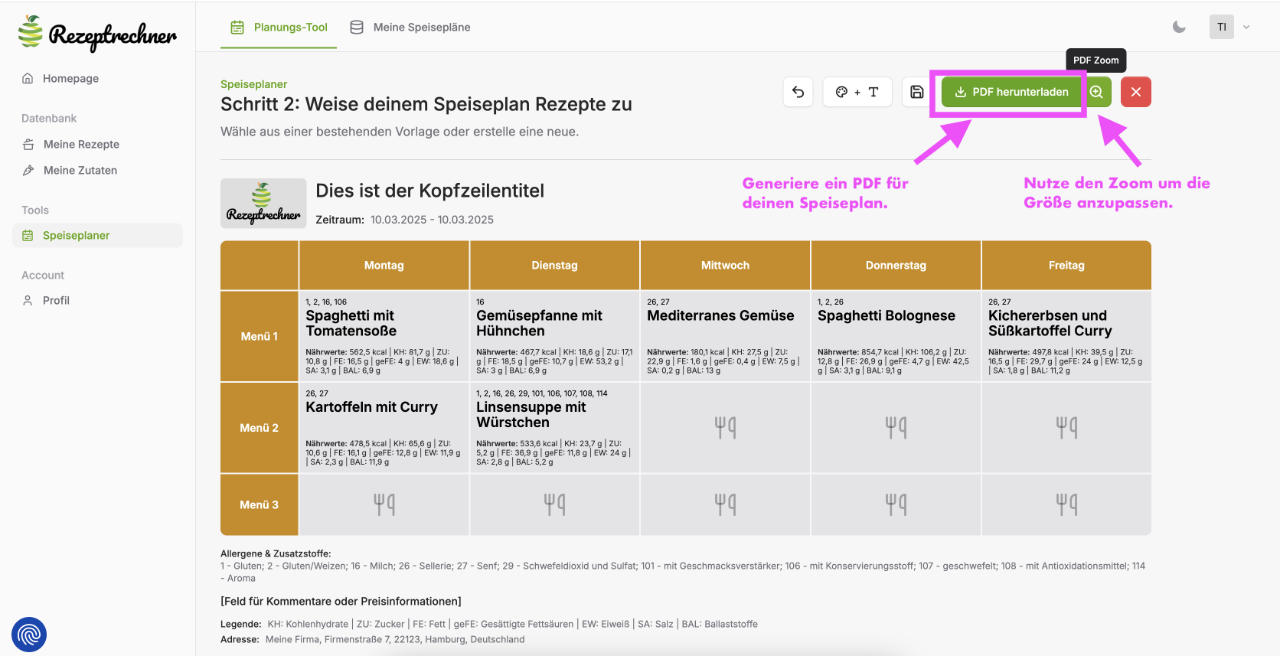The image size is (1280, 656).
Task: Switch to the Meine Speisepläne tab
Action: [410, 27]
